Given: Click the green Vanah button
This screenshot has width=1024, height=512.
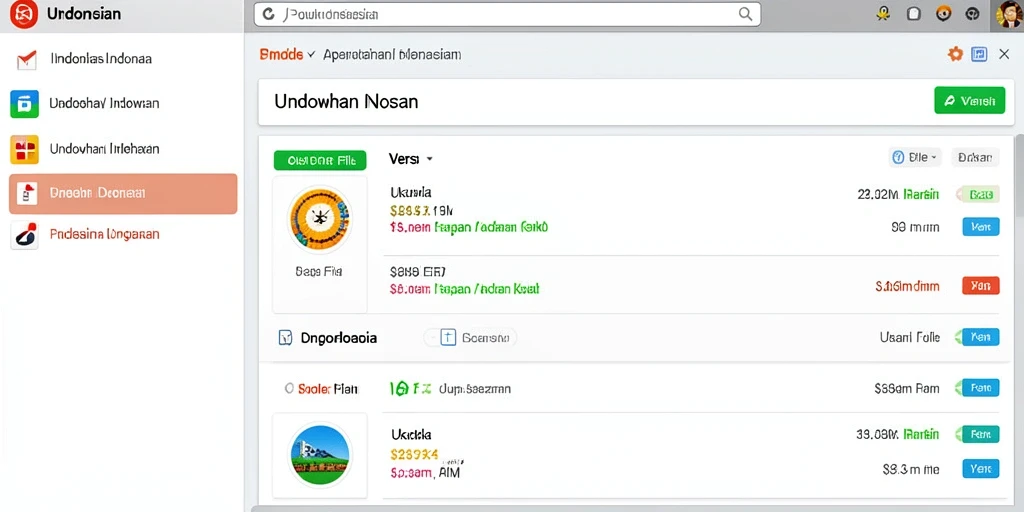Looking at the screenshot, I should [969, 101].
